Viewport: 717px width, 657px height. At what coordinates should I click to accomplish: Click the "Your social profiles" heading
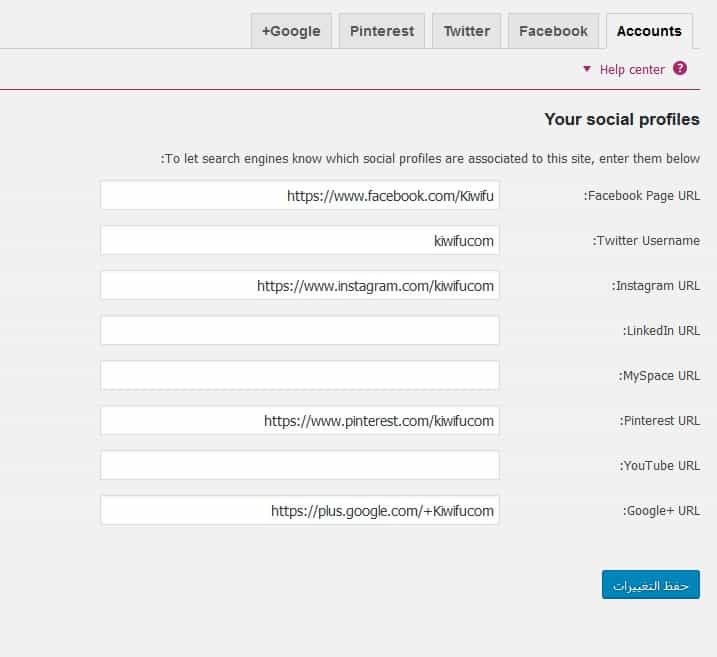[621, 119]
